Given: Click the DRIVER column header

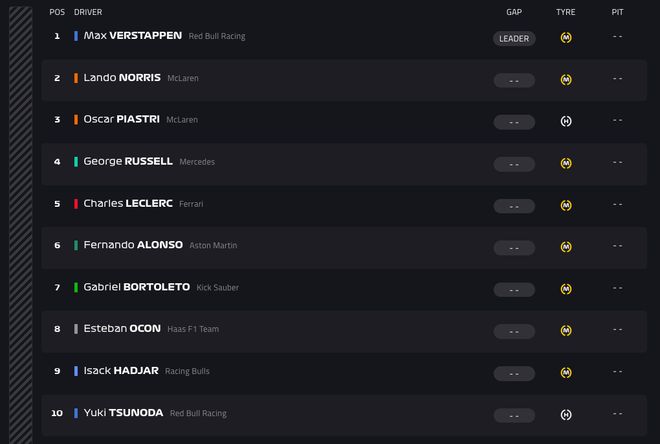Looking at the screenshot, I should tap(88, 12).
